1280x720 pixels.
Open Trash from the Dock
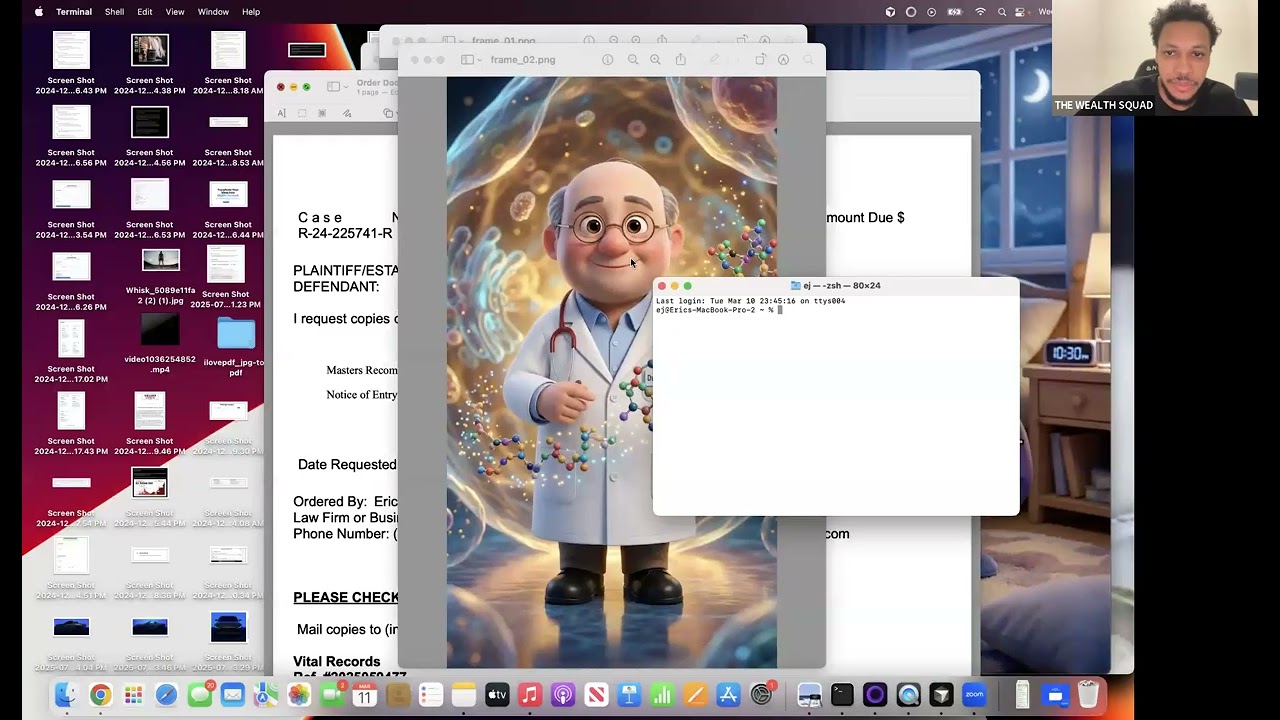[x=1088, y=695]
